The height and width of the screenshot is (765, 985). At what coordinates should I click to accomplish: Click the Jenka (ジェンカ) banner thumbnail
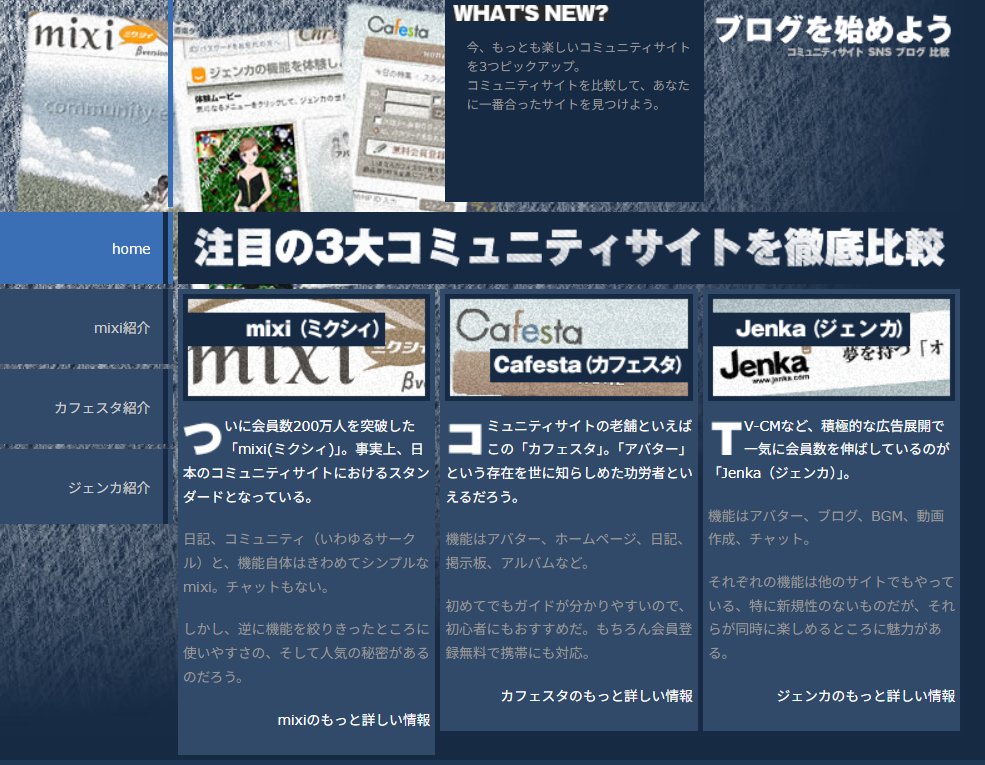coord(831,347)
